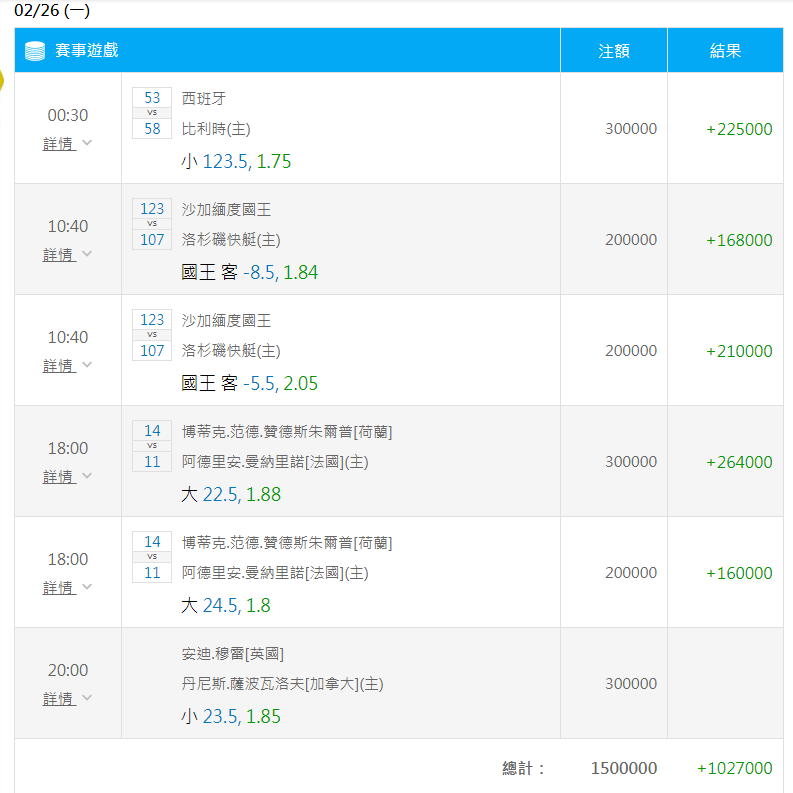This screenshot has width=793, height=793.
Task: Expand 詳情 chevron for second 10:40 Kings bet
Action: tap(87, 365)
